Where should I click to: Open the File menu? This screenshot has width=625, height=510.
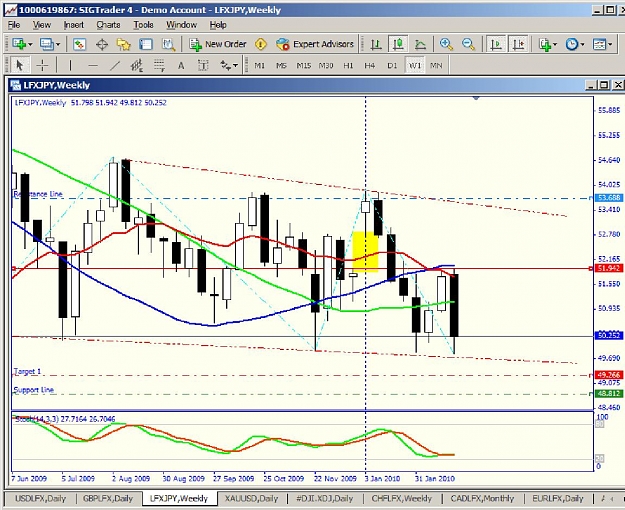coord(14,25)
